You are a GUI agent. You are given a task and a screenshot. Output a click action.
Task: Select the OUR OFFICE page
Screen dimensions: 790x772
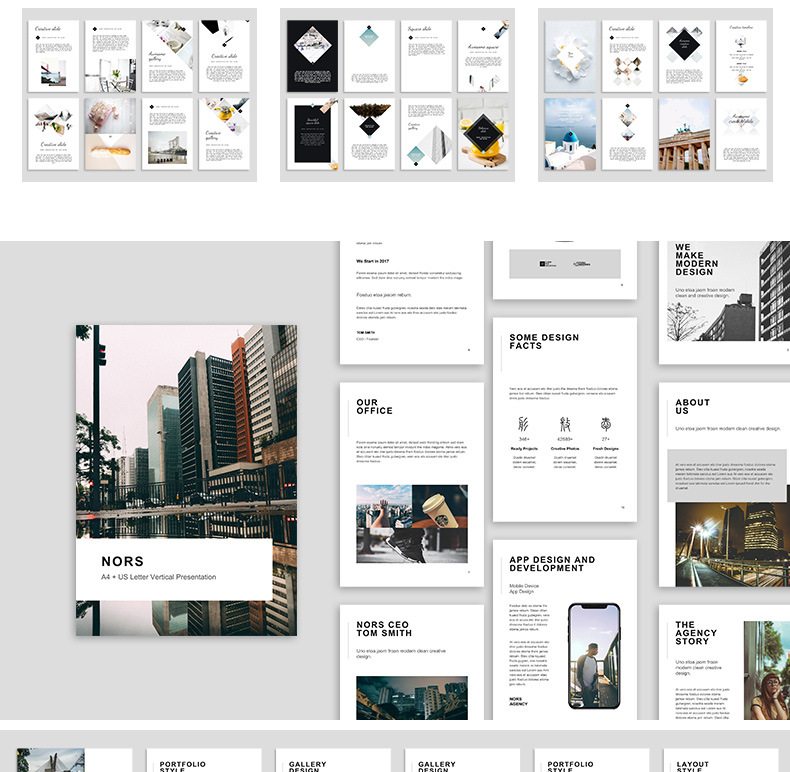click(412, 484)
